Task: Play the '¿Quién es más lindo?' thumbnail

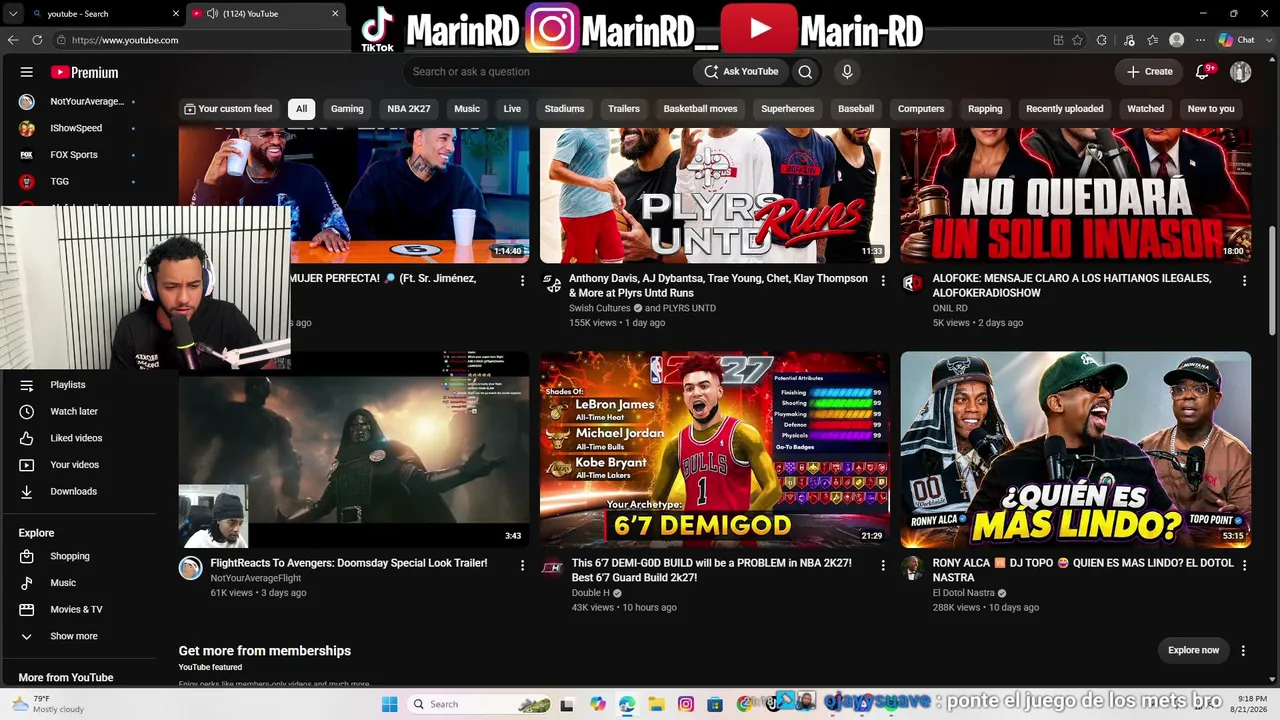Action: (x=1076, y=449)
